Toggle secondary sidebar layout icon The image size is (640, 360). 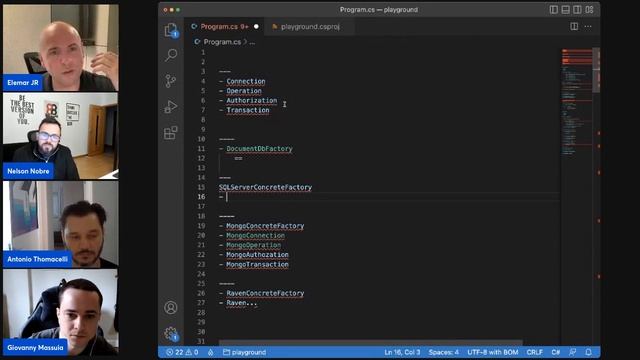[x=577, y=9]
